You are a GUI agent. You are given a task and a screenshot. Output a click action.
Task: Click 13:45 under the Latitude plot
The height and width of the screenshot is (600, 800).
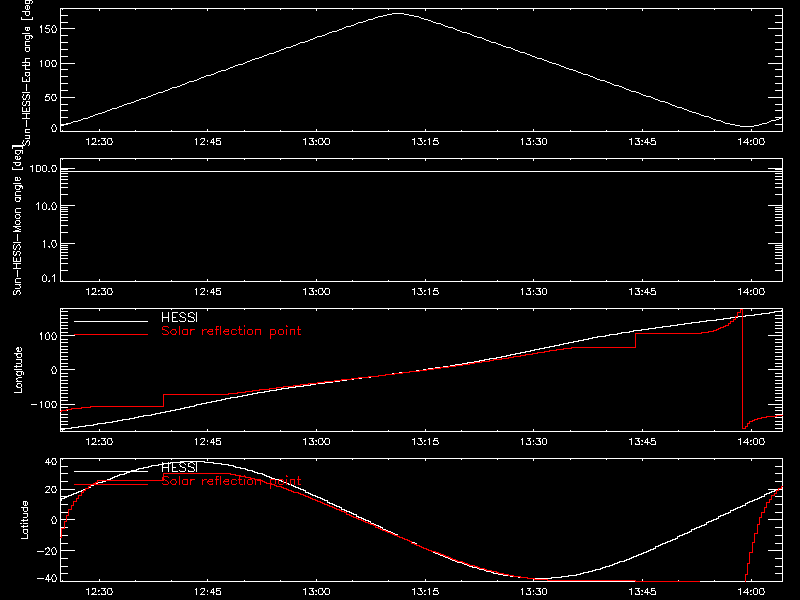pyautogui.click(x=642, y=592)
